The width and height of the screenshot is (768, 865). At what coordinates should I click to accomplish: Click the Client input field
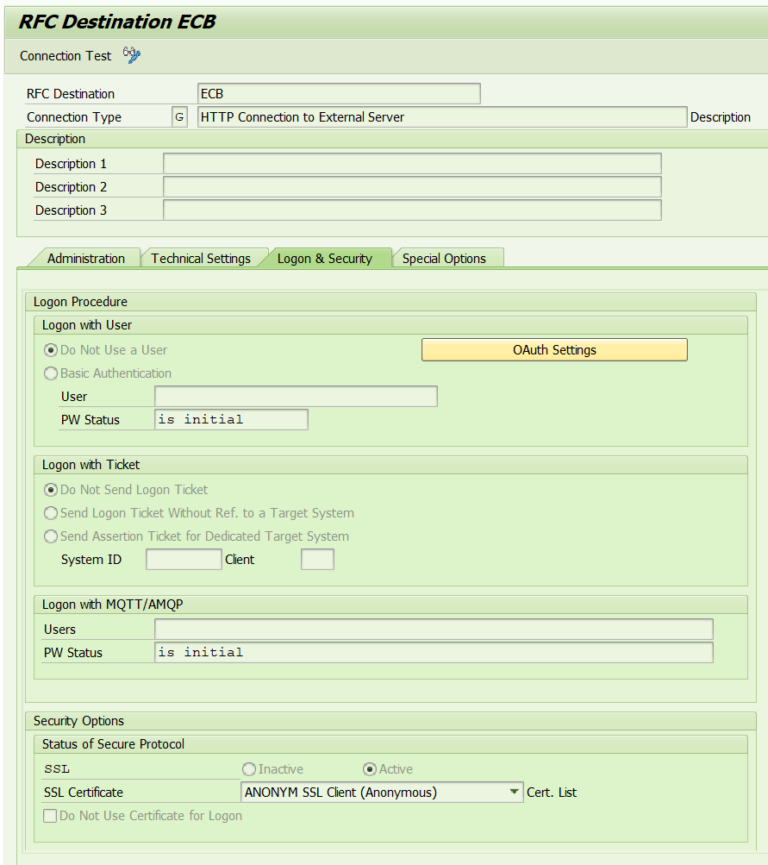click(317, 559)
